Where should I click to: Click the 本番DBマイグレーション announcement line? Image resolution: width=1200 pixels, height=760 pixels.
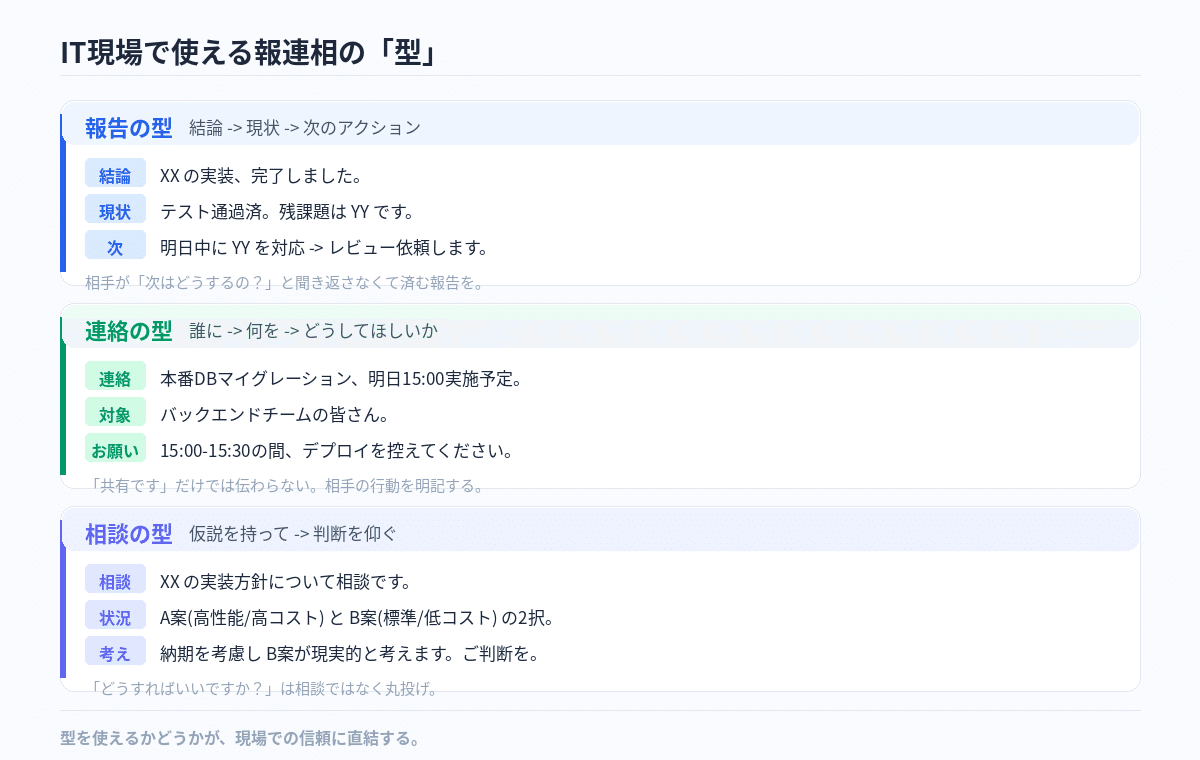pos(341,378)
